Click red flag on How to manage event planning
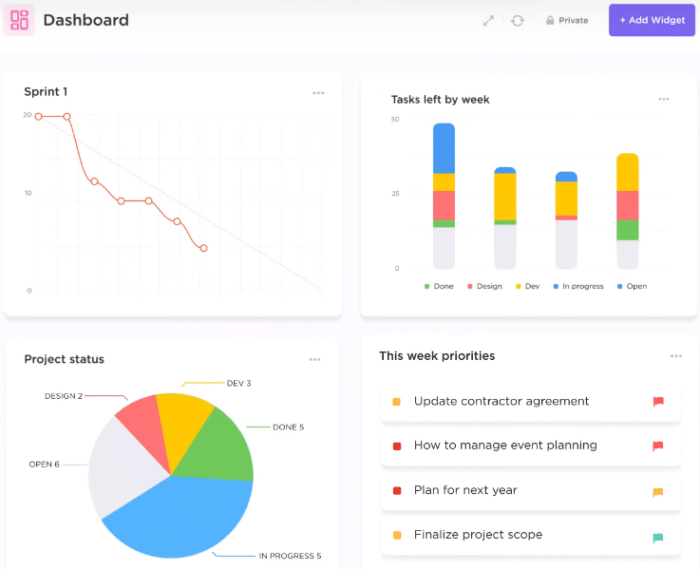The height and width of the screenshot is (569, 700). click(658, 445)
